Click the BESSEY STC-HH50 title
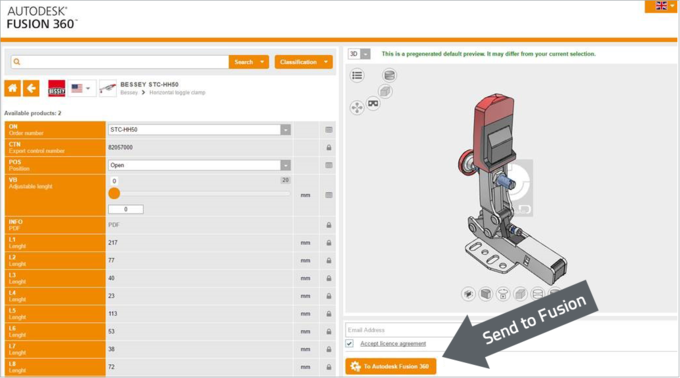The image size is (680, 378). pos(149,85)
